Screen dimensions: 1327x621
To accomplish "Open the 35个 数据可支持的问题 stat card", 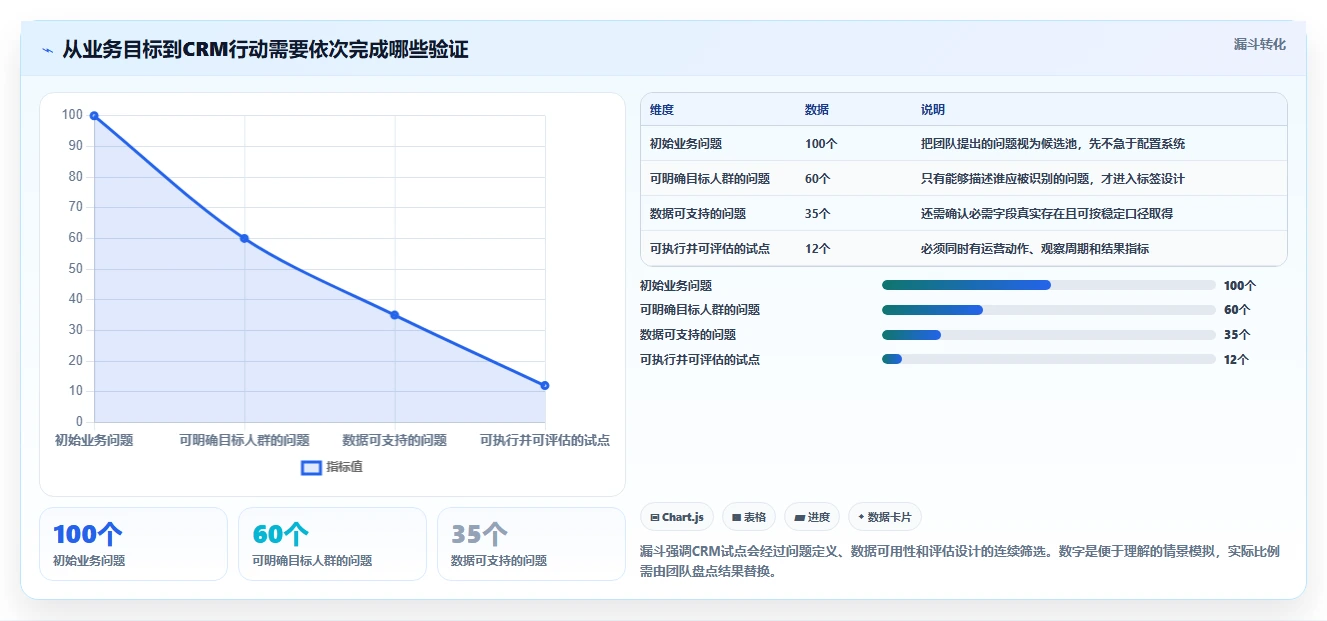I will point(531,544).
